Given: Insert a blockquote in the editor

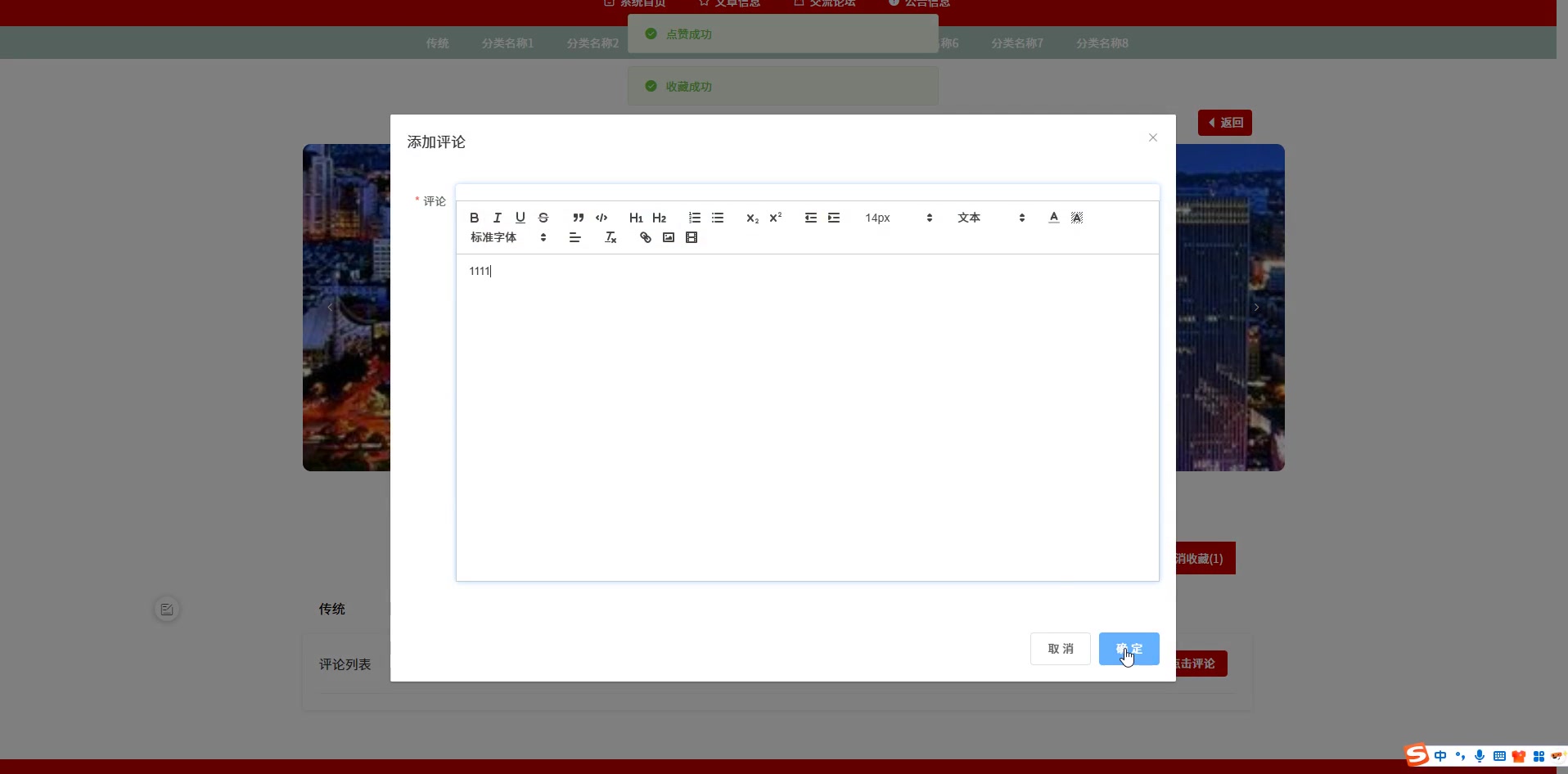Looking at the screenshot, I should tap(579, 218).
